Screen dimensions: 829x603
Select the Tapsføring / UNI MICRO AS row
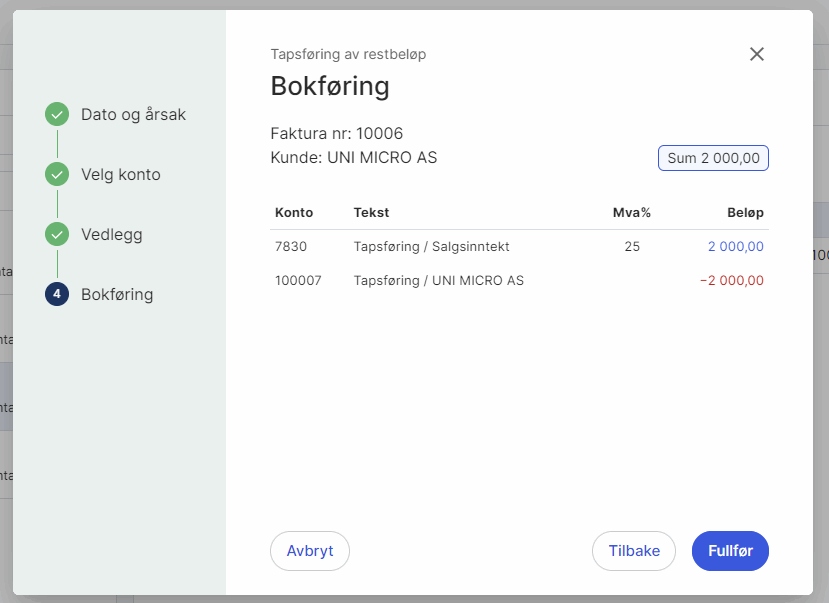[x=438, y=280]
